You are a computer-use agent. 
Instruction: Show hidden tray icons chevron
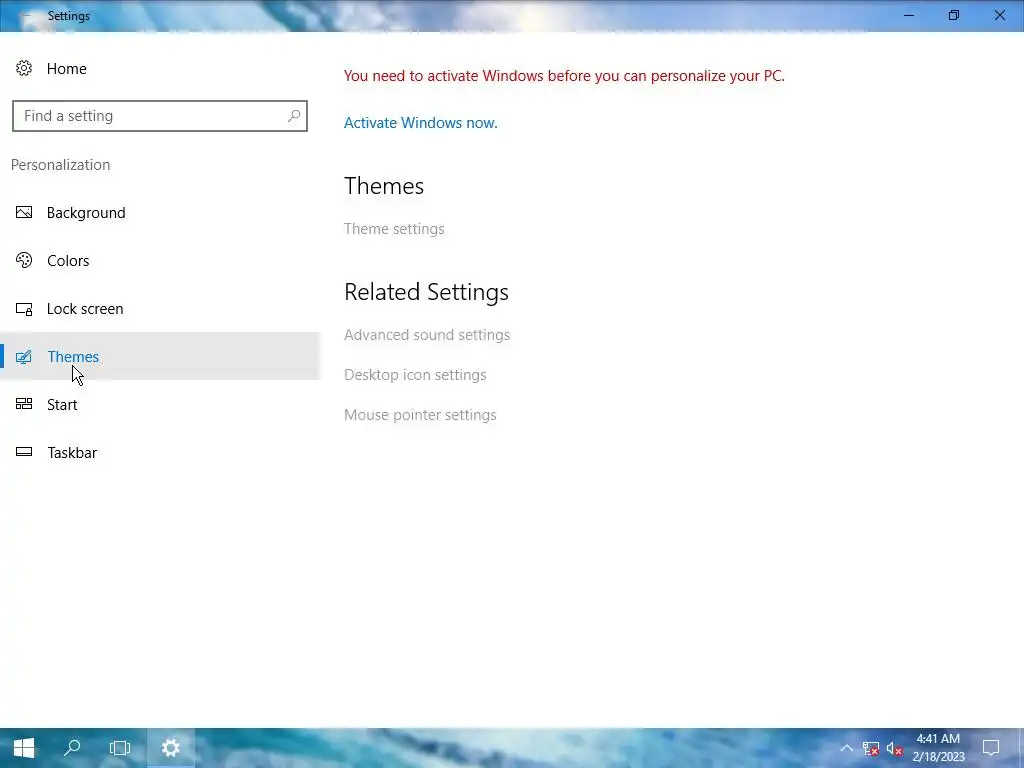tap(846, 748)
